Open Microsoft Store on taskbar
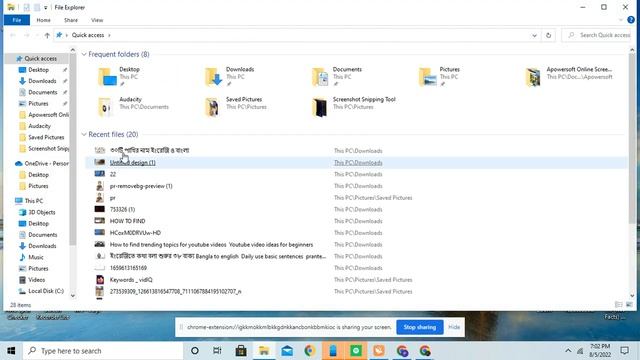 [241, 351]
